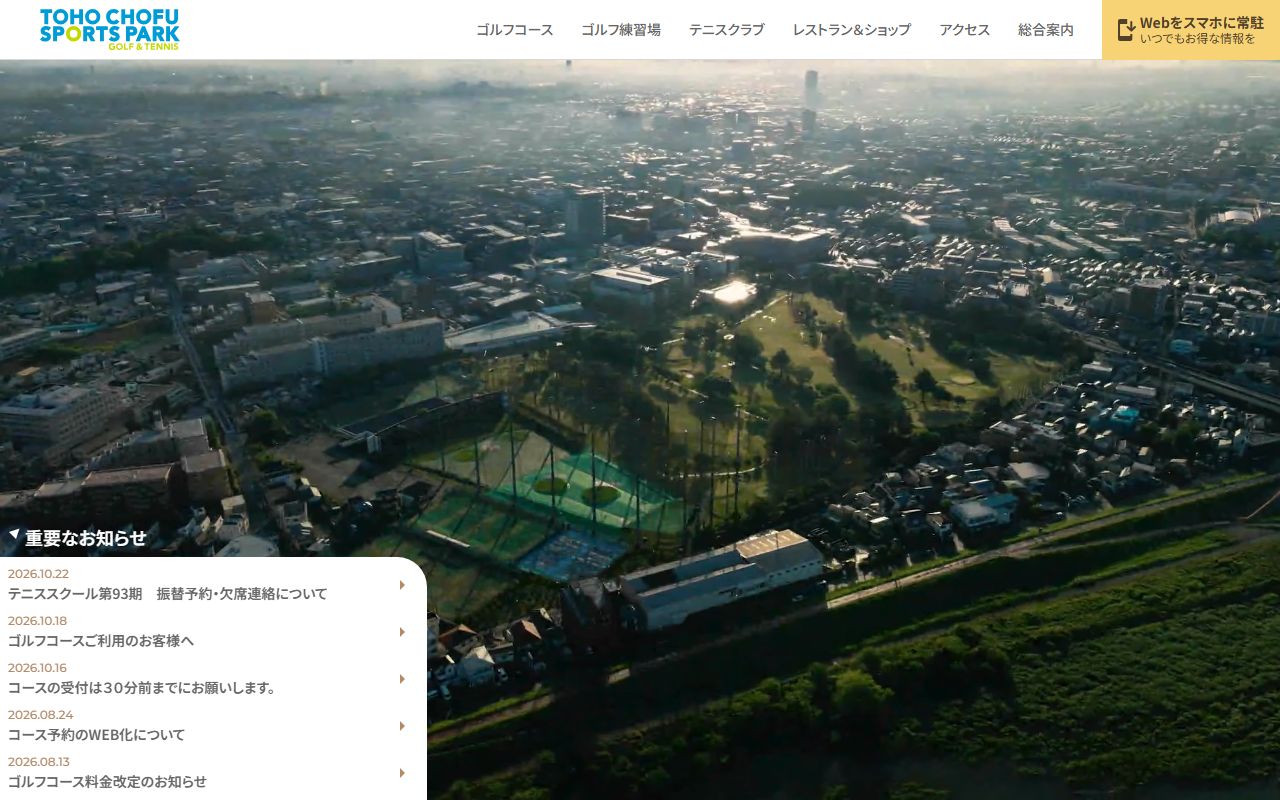The width and height of the screenshot is (1280, 800).
Task: Open the ゴルフコース menu
Action: point(514,30)
